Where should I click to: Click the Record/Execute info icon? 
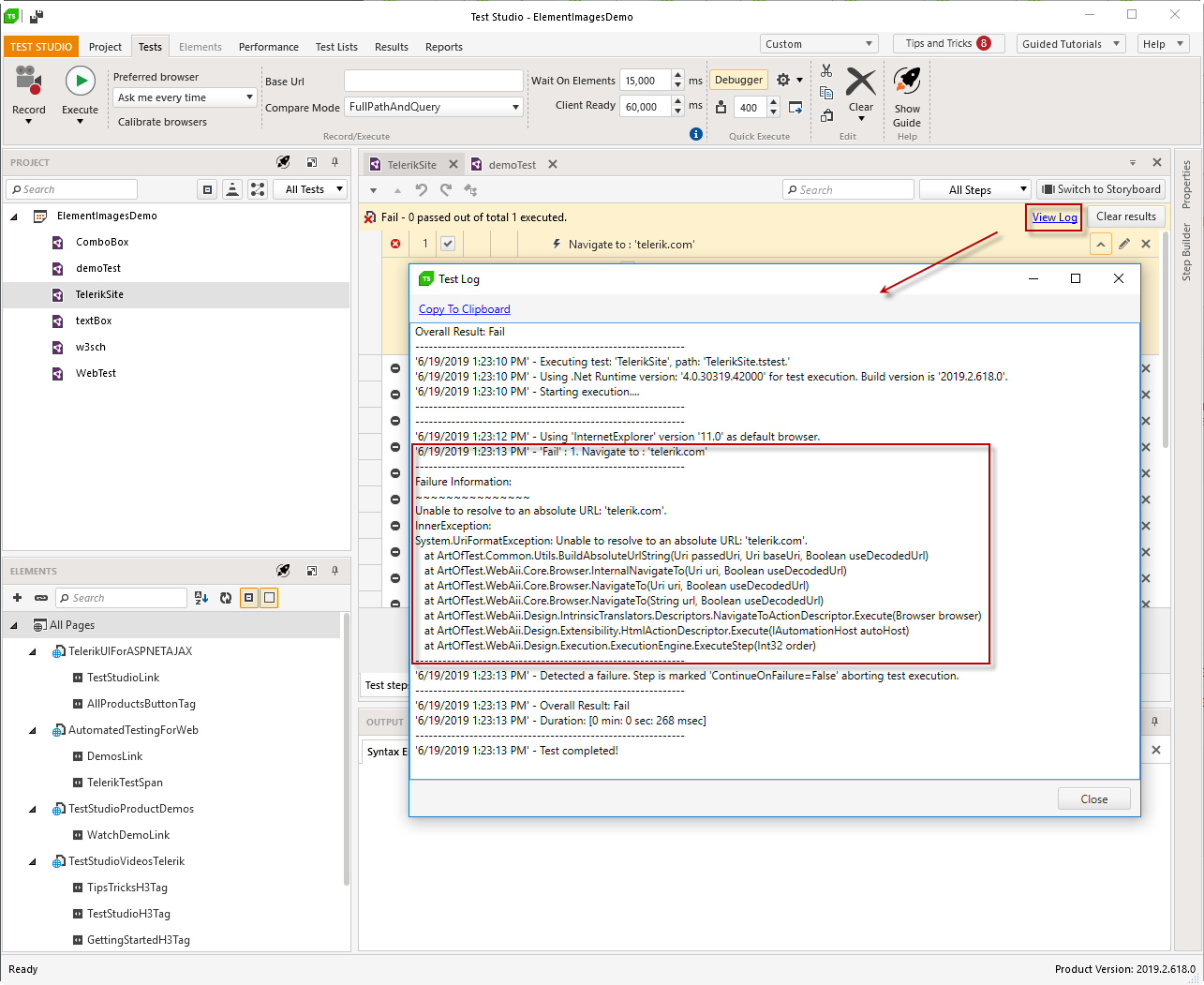pyautogui.click(x=696, y=134)
